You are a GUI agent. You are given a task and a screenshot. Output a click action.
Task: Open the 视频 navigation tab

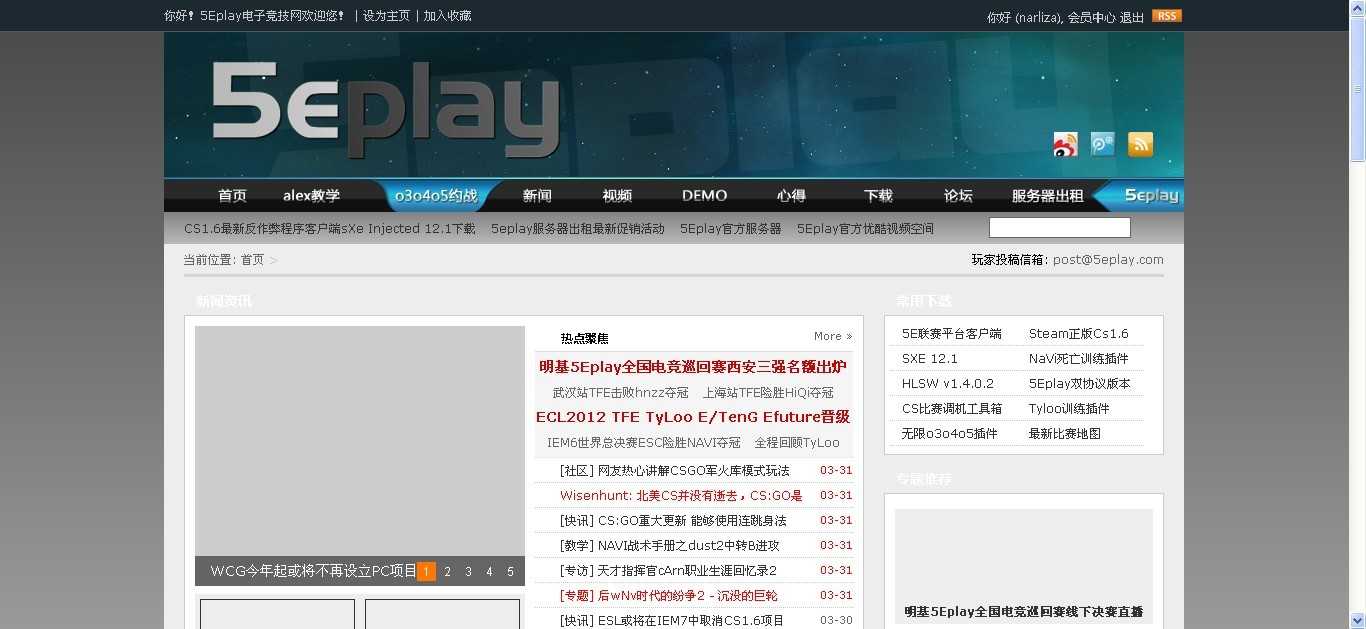617,196
